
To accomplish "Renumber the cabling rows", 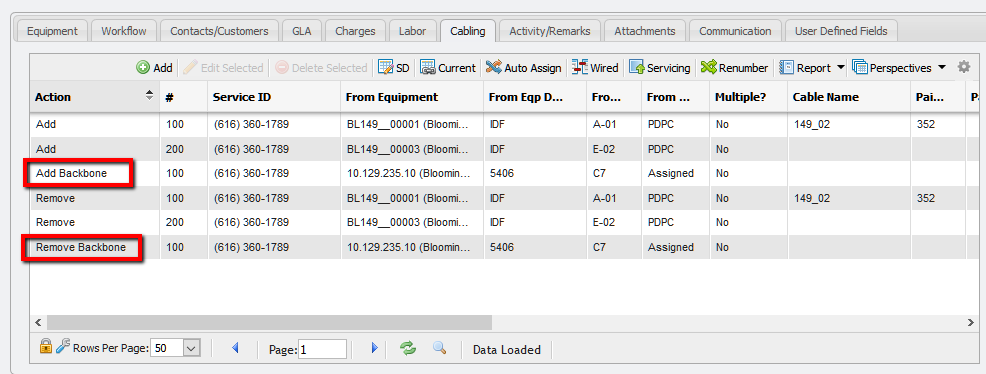I will 734,67.
